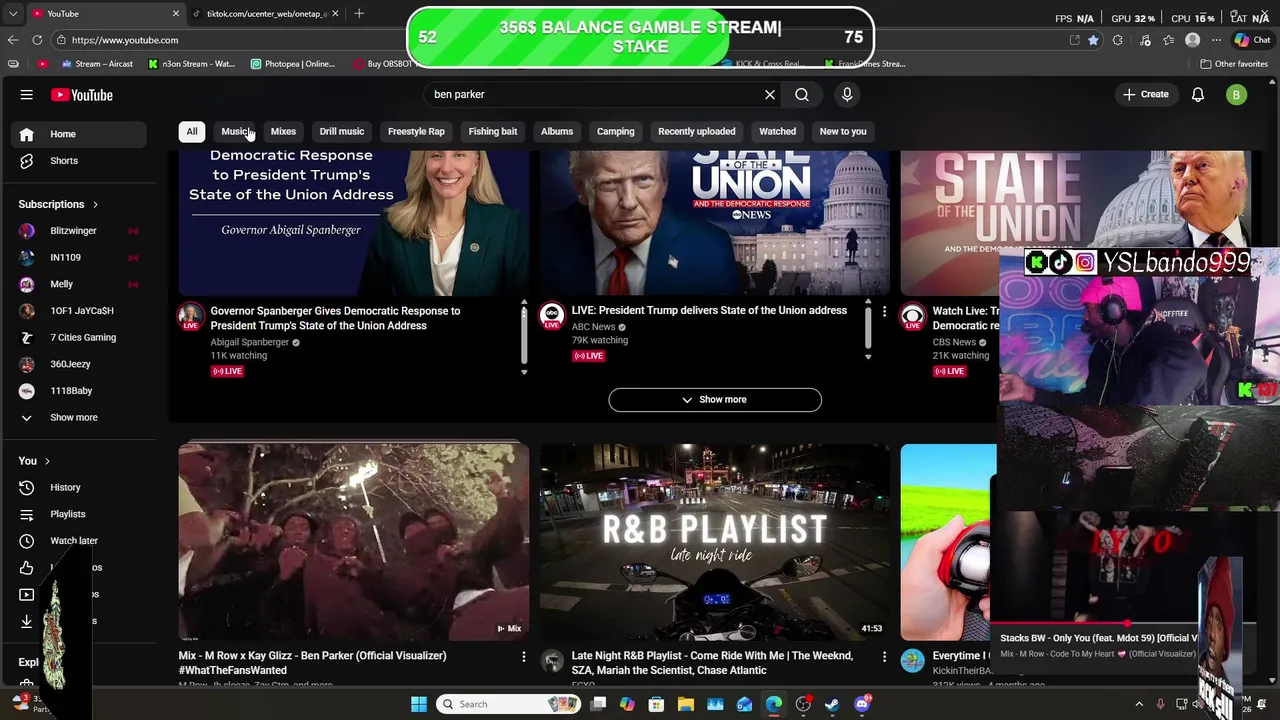Open the notifications bell

pyautogui.click(x=1198, y=95)
